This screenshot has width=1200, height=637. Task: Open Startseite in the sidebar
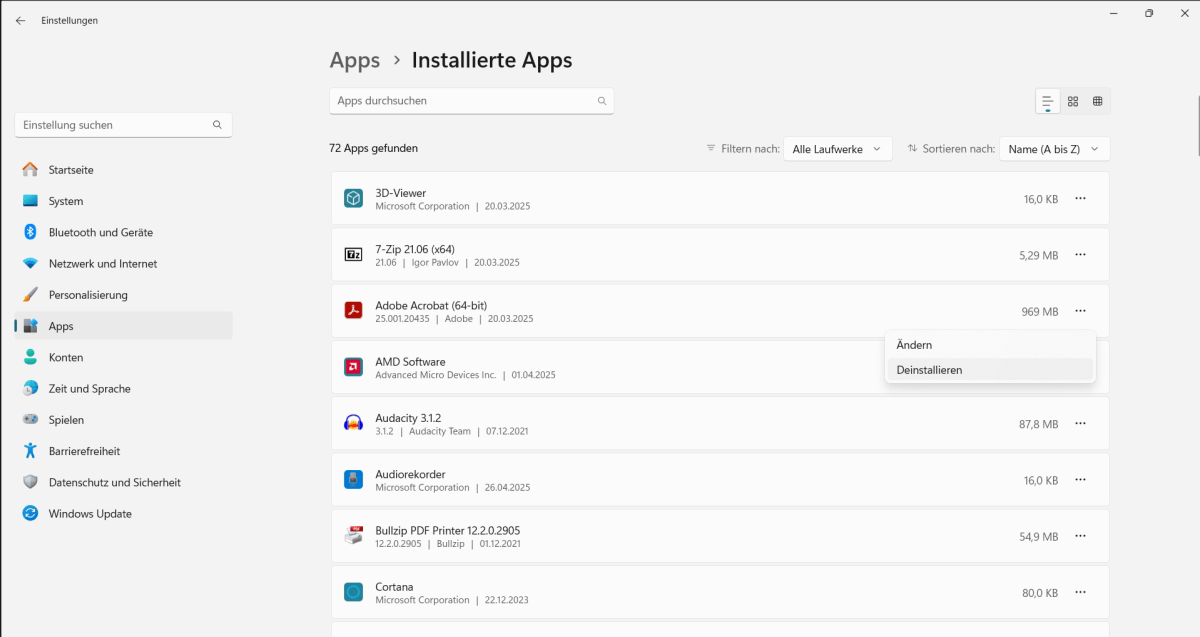pyautogui.click(x=124, y=170)
